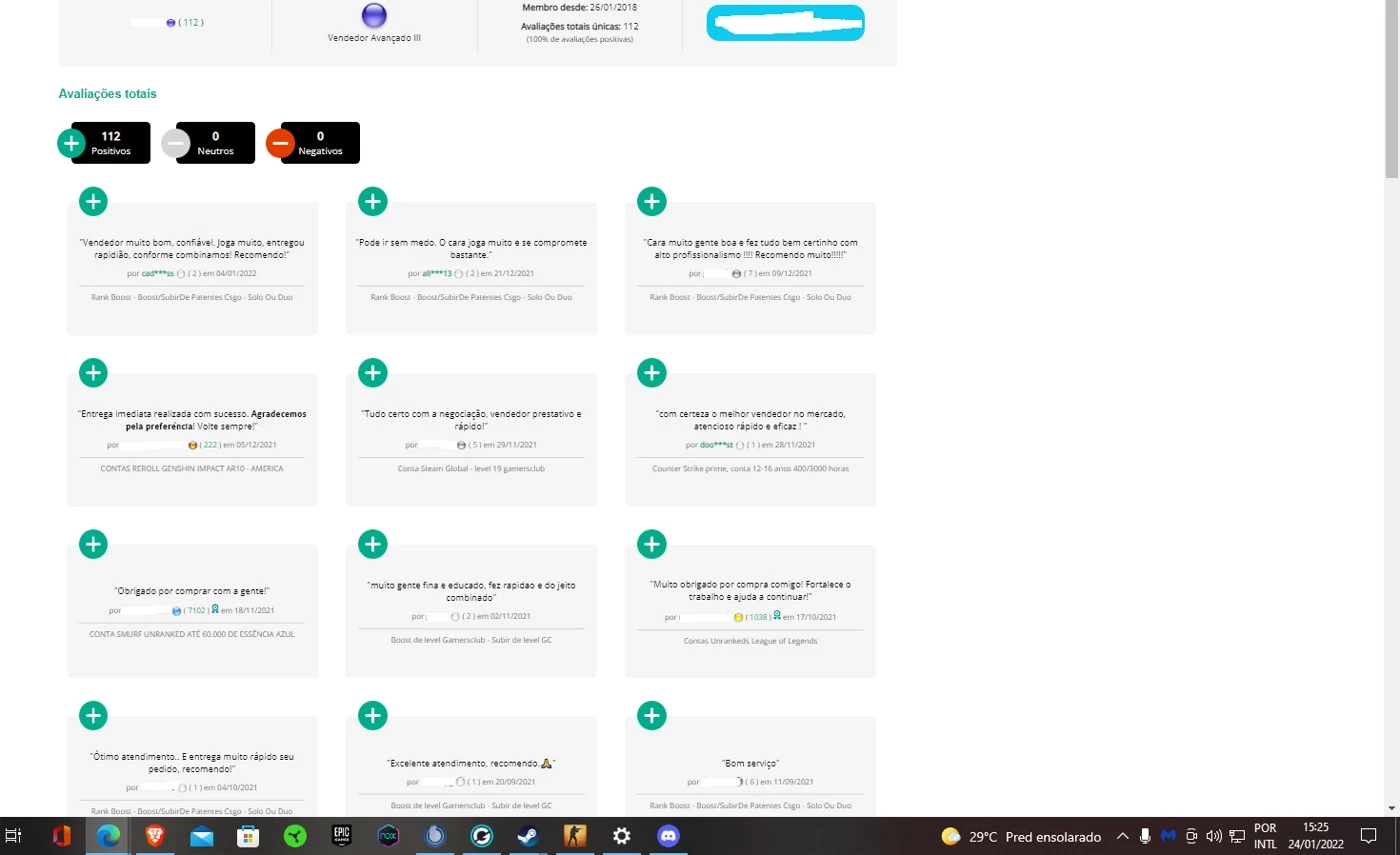Click the cyan button in the seller header
Viewport: 1400px width, 855px height.
pos(785,23)
